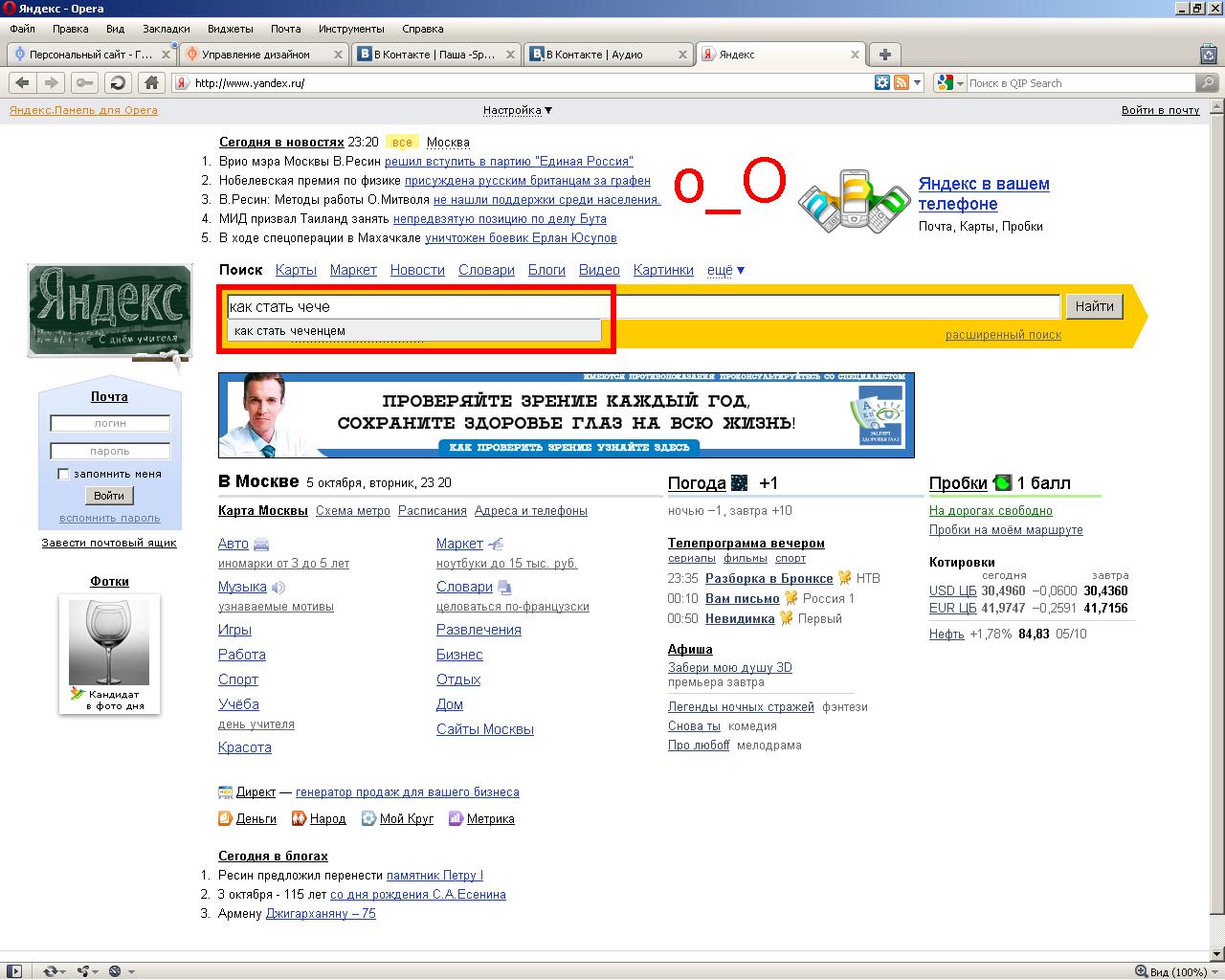Close the Яндекс tab
1225x980 pixels.
855,55
